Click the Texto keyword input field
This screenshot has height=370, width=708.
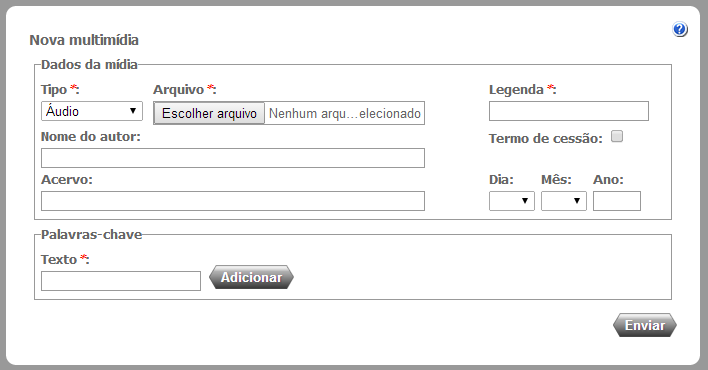point(121,281)
